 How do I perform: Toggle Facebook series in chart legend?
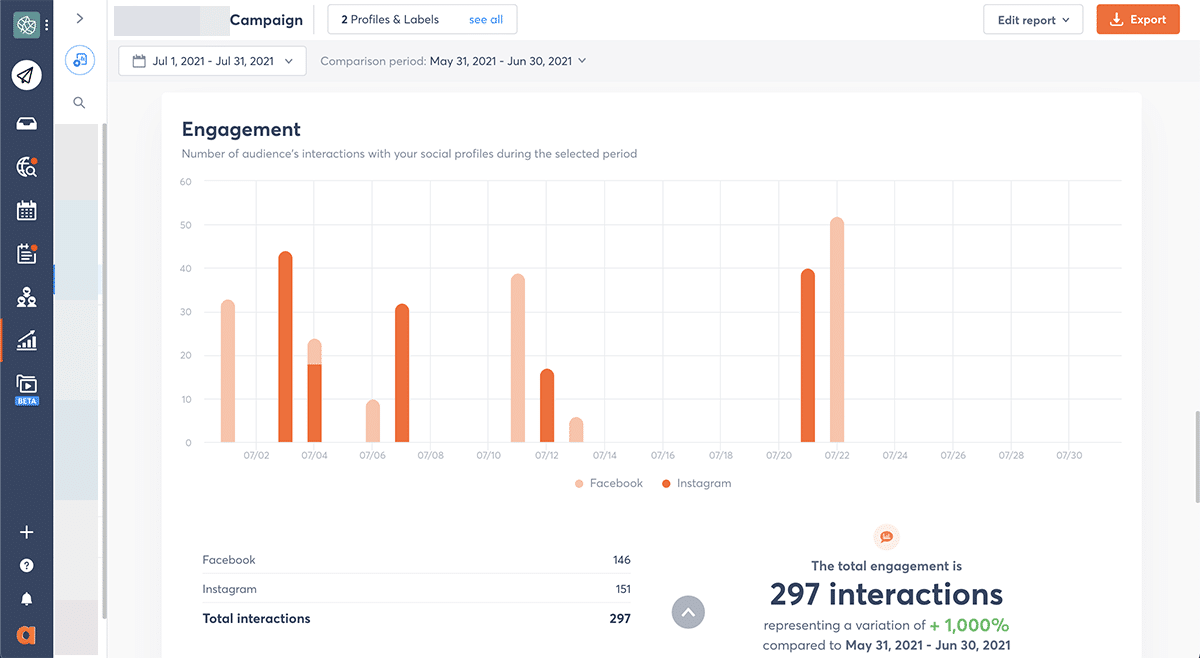608,483
